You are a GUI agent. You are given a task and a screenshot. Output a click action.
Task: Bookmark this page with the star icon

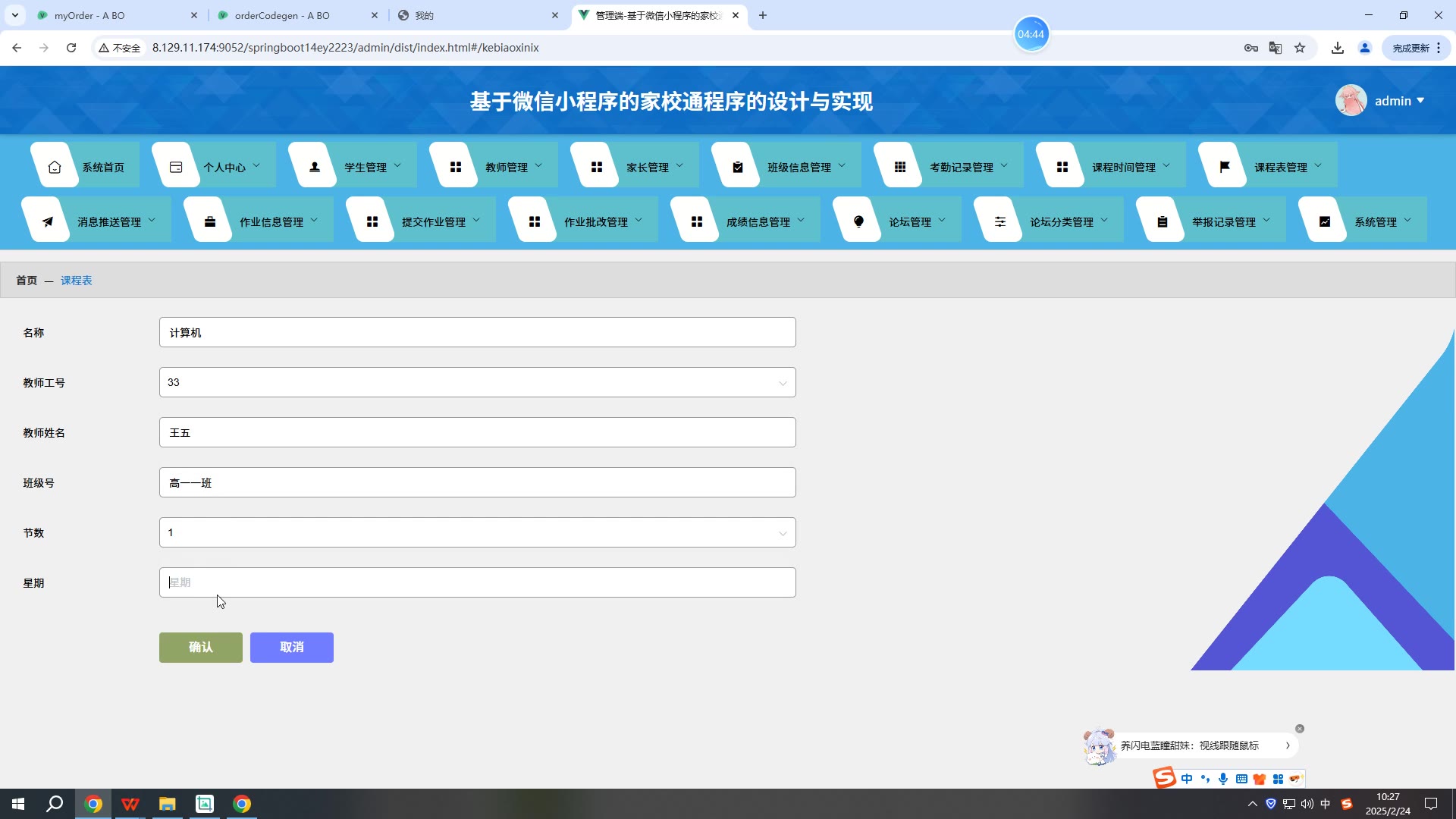(x=1300, y=48)
